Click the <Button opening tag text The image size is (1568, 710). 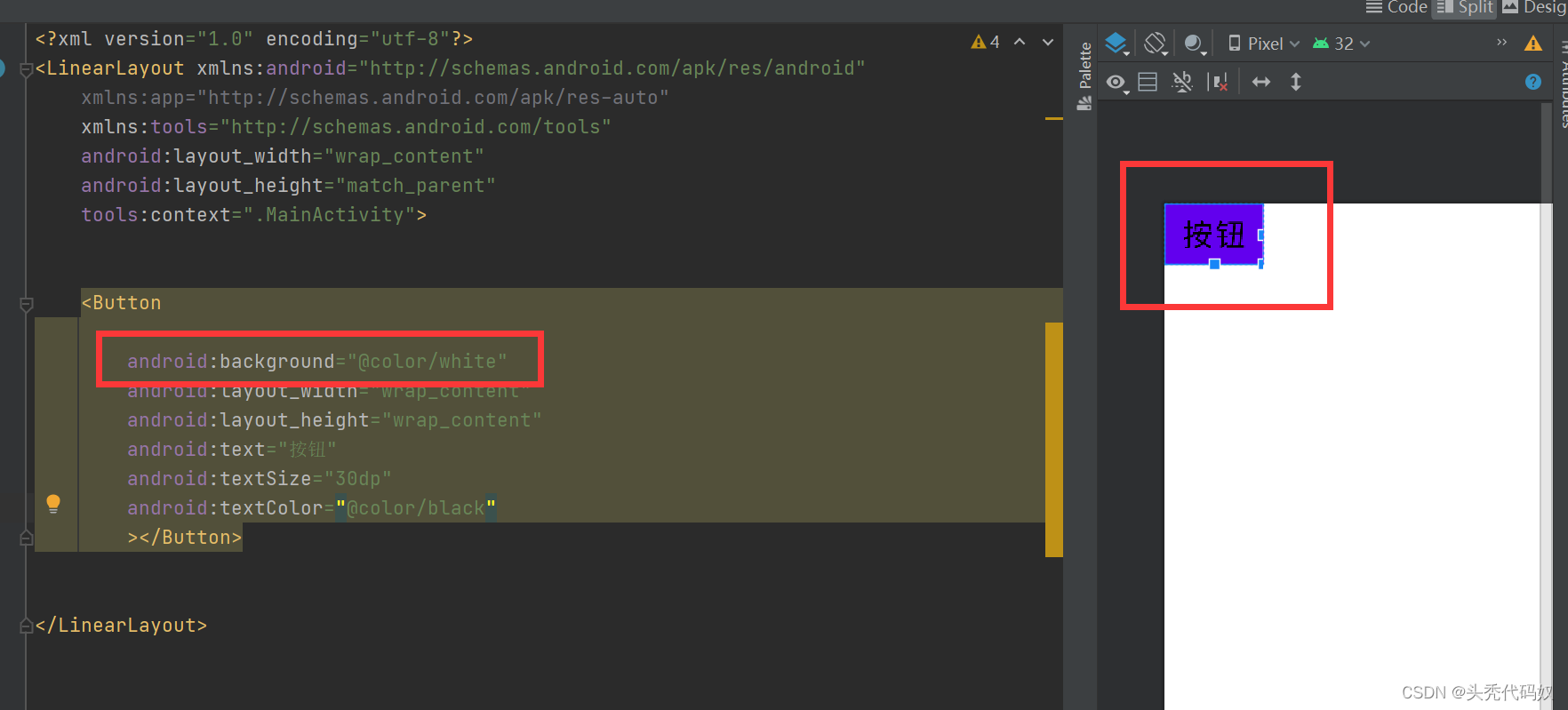tap(121, 303)
